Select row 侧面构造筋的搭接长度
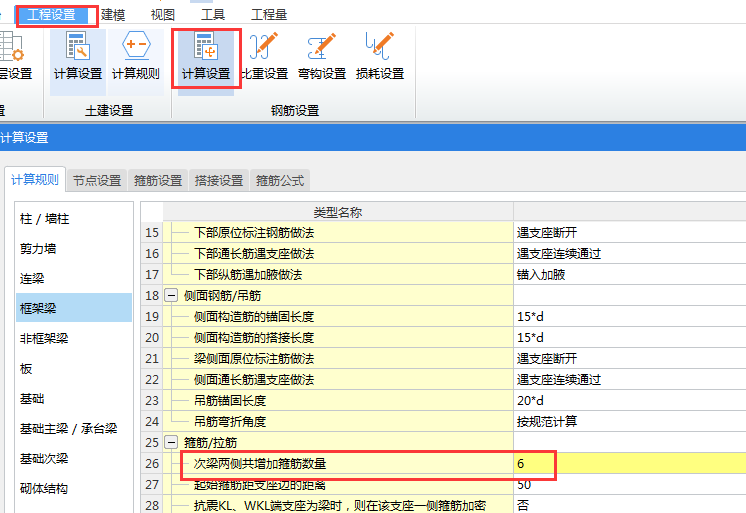 pos(338,337)
